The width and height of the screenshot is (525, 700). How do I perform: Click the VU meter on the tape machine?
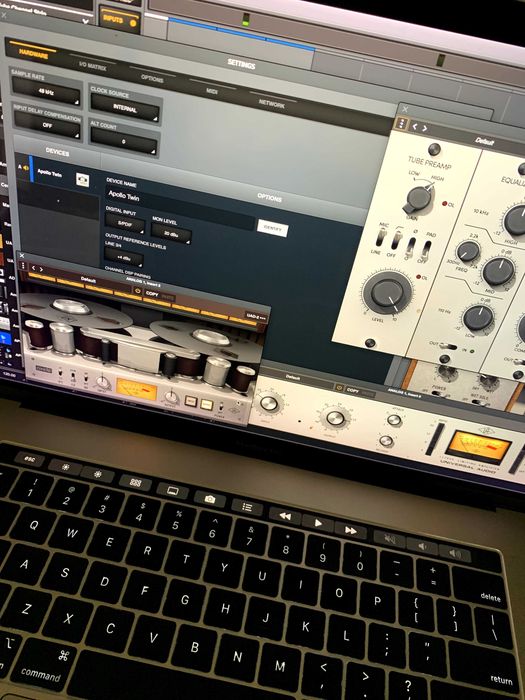click(x=137, y=389)
